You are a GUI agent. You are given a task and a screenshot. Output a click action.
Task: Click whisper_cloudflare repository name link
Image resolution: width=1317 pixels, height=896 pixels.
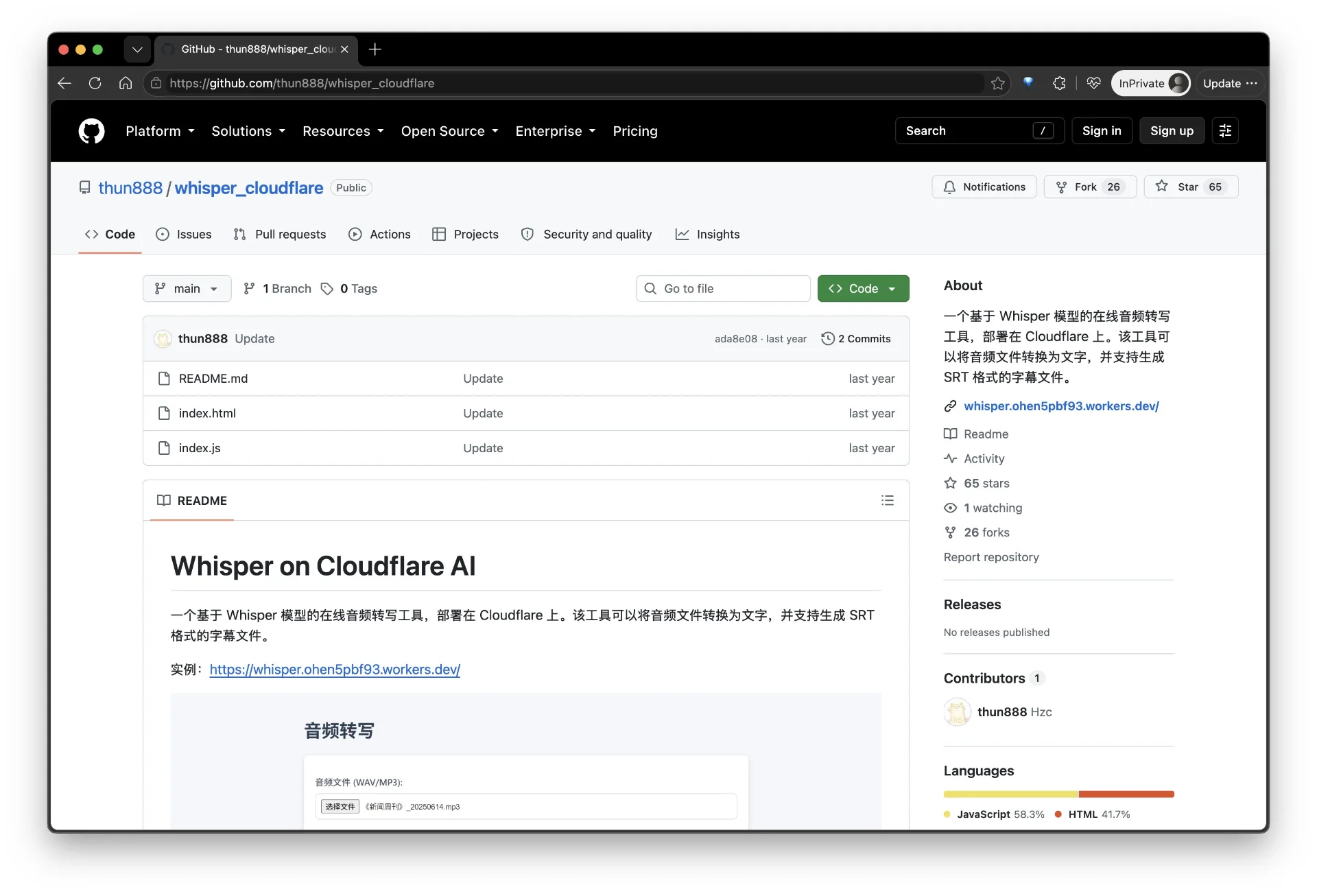[x=248, y=188]
